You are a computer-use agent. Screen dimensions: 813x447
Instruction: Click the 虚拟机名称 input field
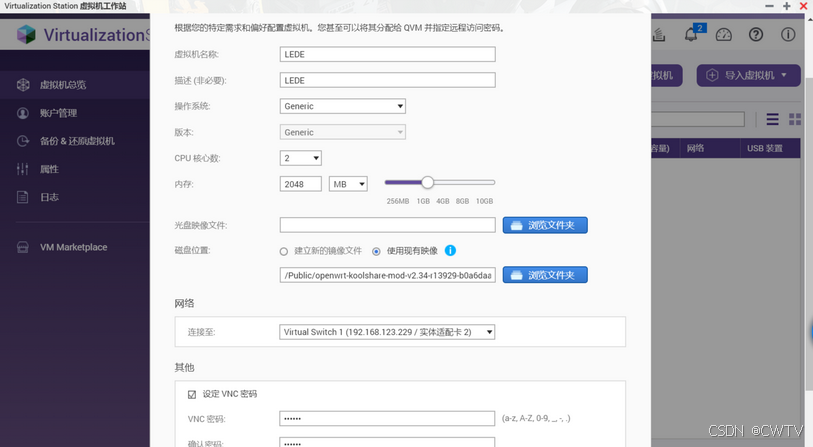pyautogui.click(x=387, y=54)
